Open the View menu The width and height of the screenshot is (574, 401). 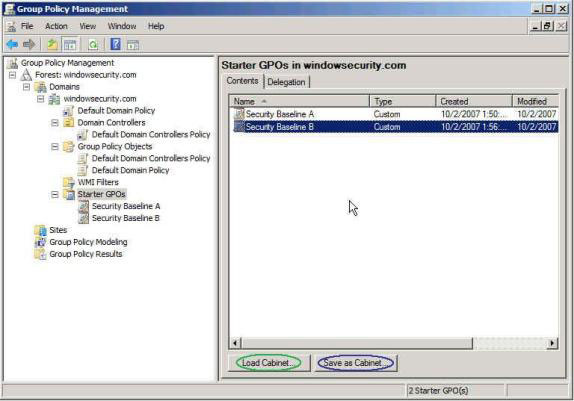click(87, 26)
